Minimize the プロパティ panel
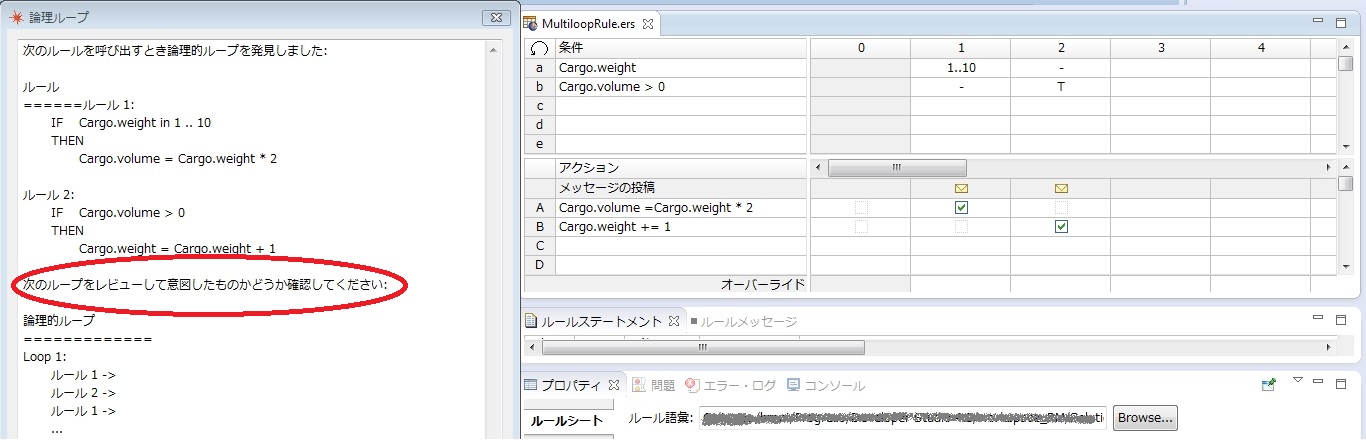Viewport: 1366px width, 440px height. pos(1318,383)
